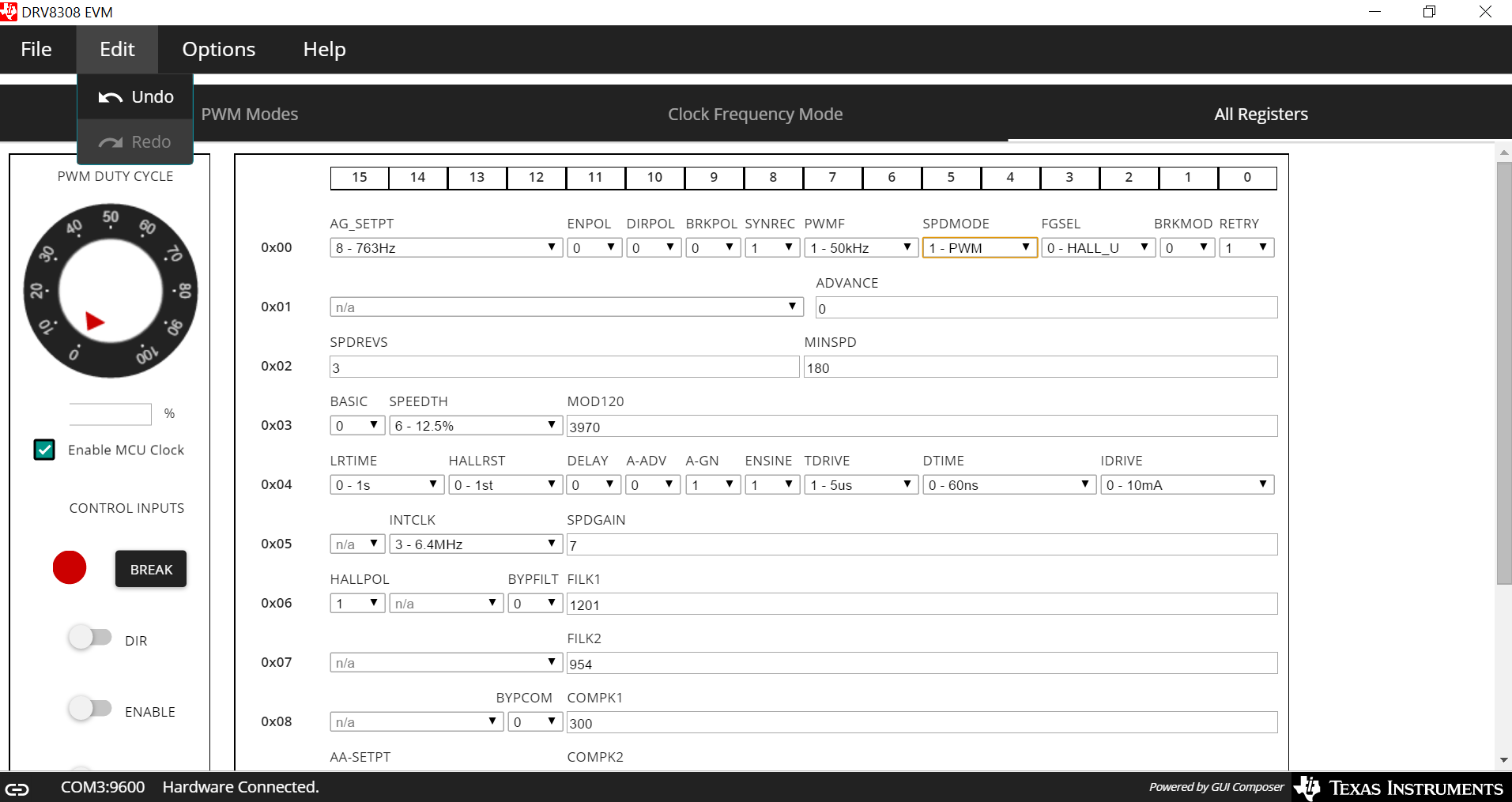Open the BYPFILT dropdown
This screenshot has width=1512, height=802.
coord(535,603)
